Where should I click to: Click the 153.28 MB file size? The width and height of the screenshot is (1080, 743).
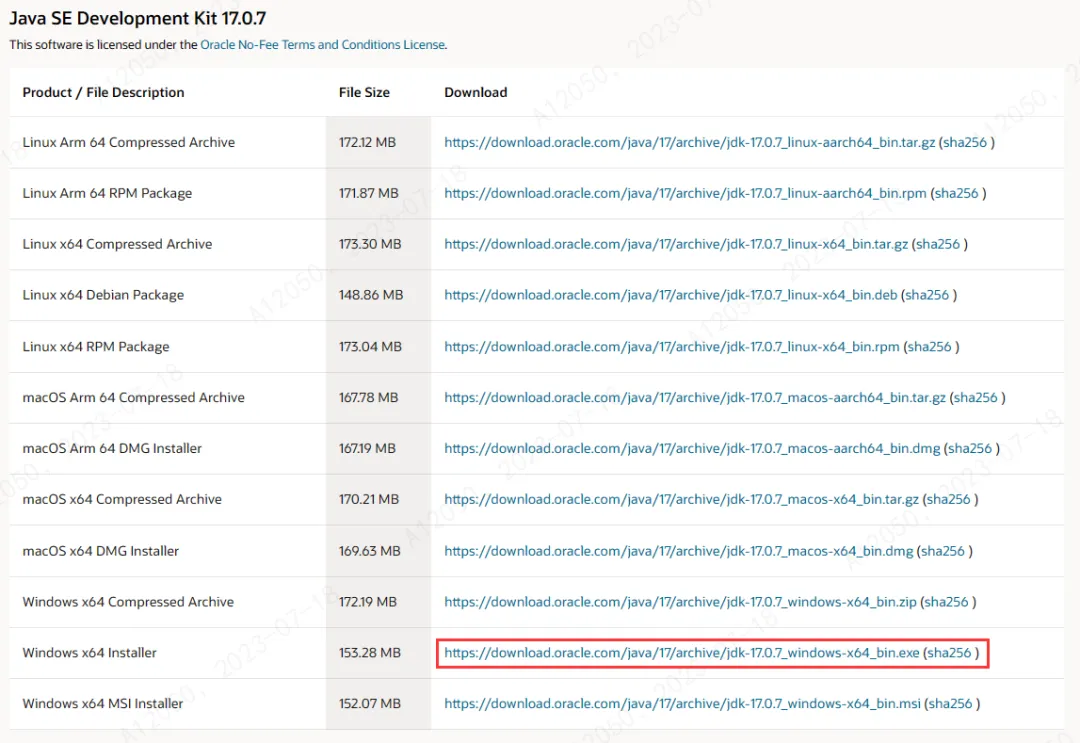click(369, 653)
